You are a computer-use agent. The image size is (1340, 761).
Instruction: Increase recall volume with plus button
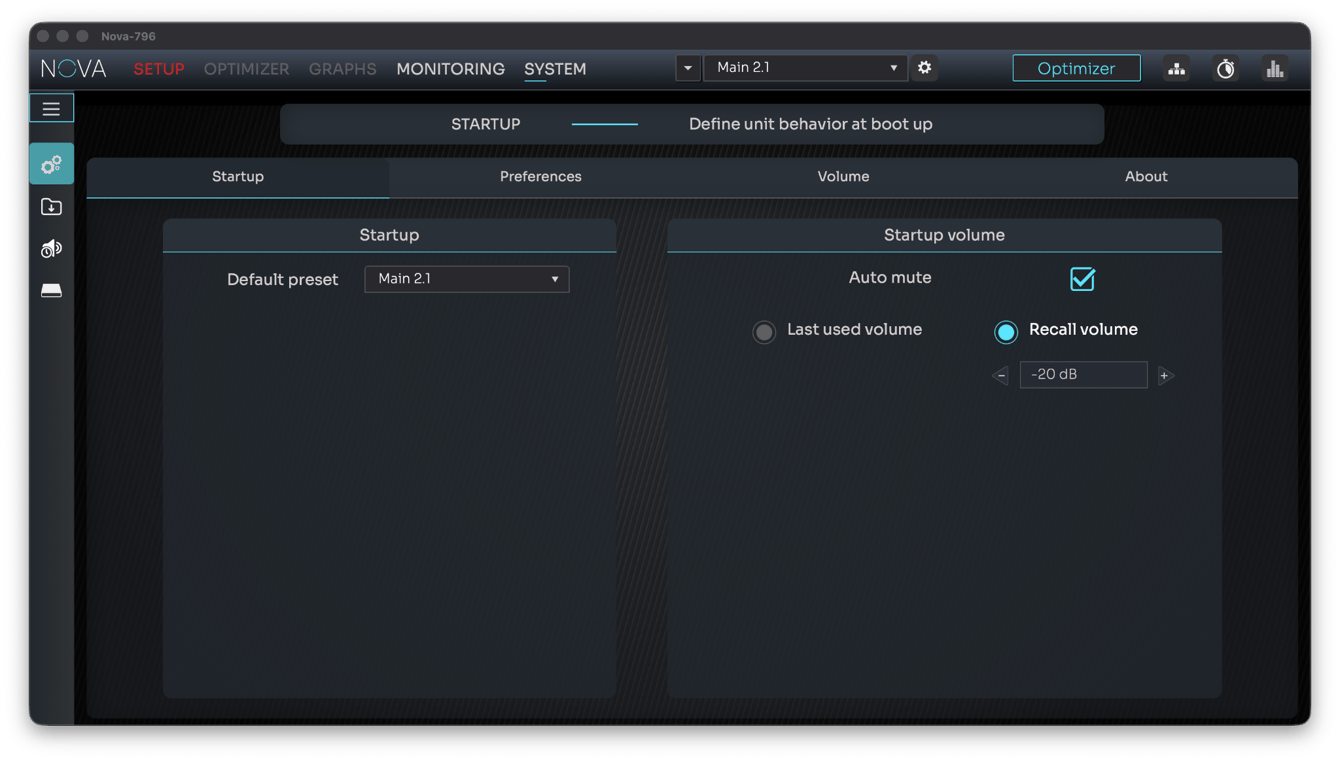[x=1164, y=375]
